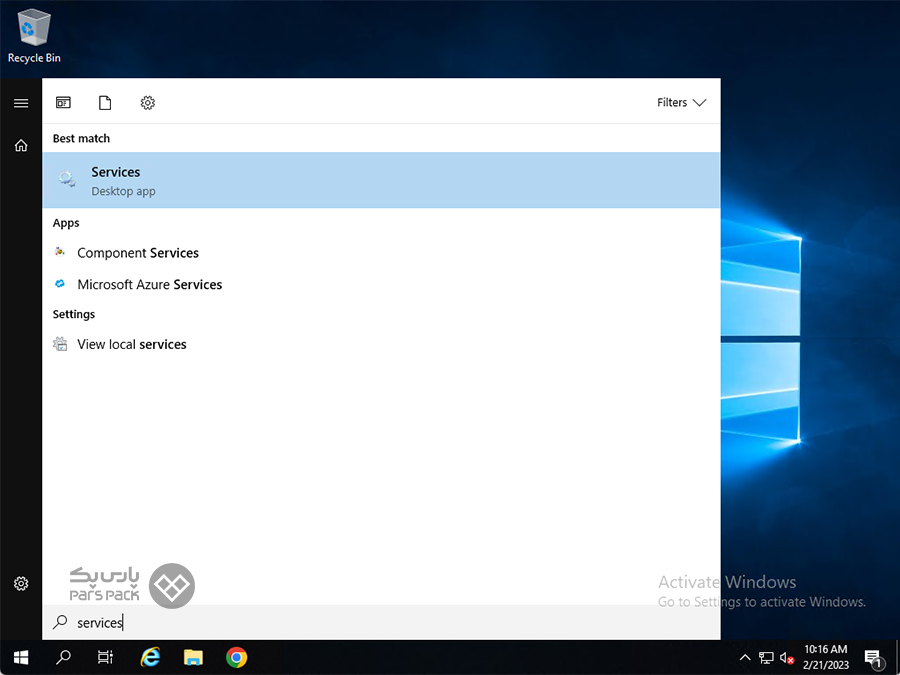Filter results by Documents icon
Screen dimensions: 900x675
pos(105,103)
